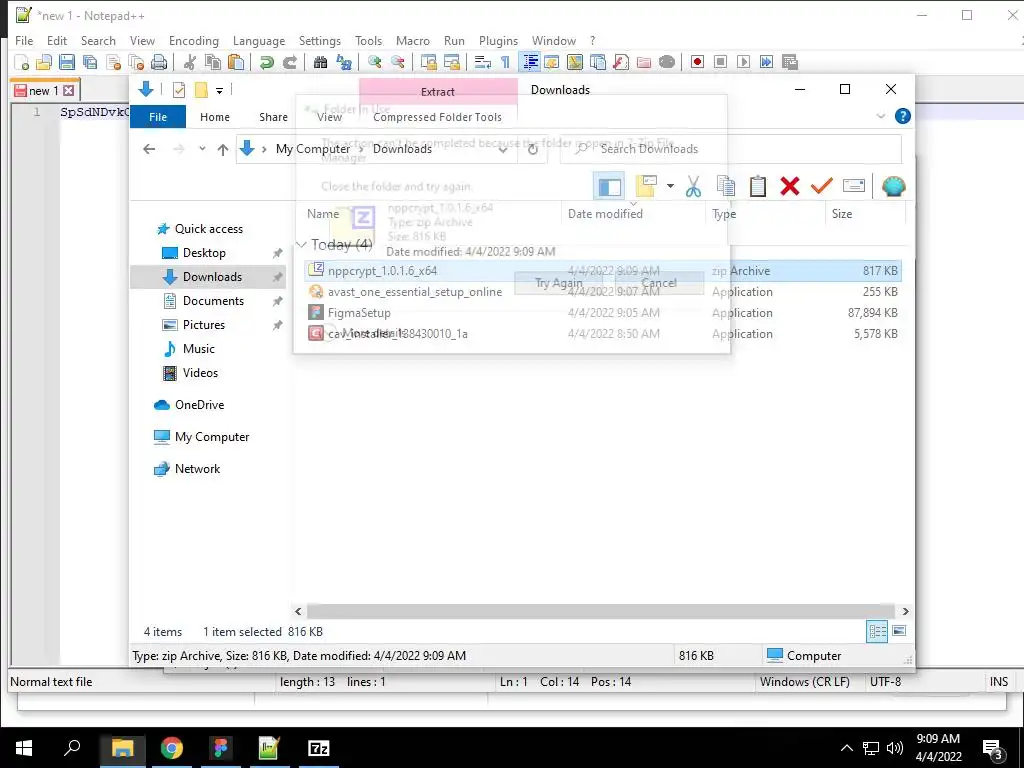Close the new 1 tab with its X

69,91
